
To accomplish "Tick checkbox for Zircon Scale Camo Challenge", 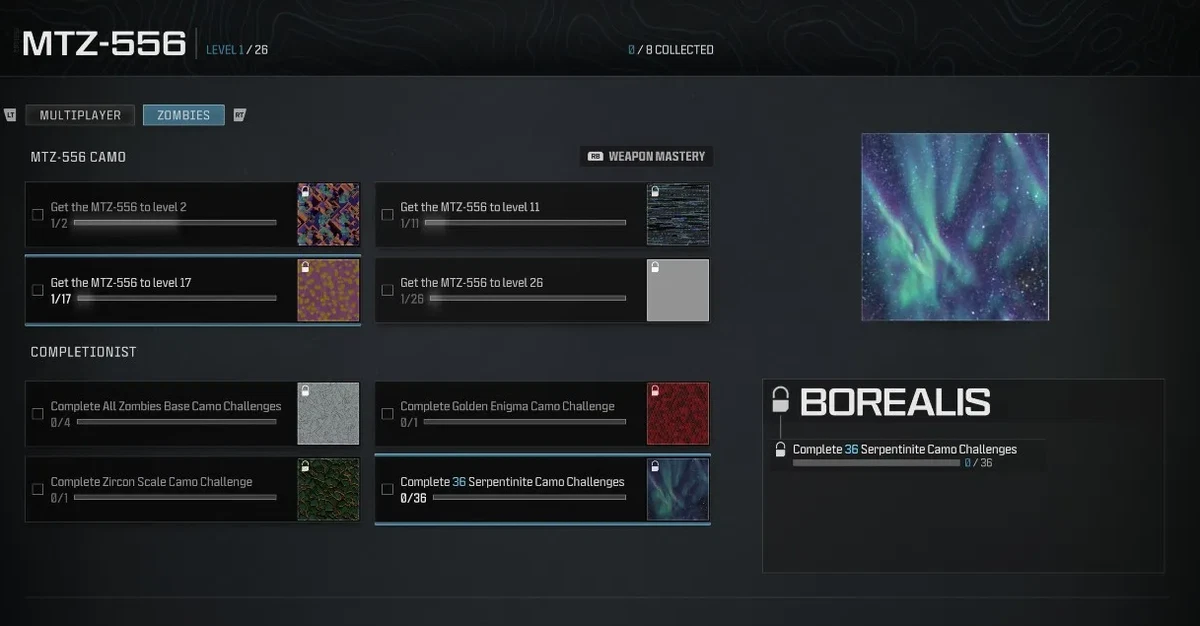I will (38, 489).
